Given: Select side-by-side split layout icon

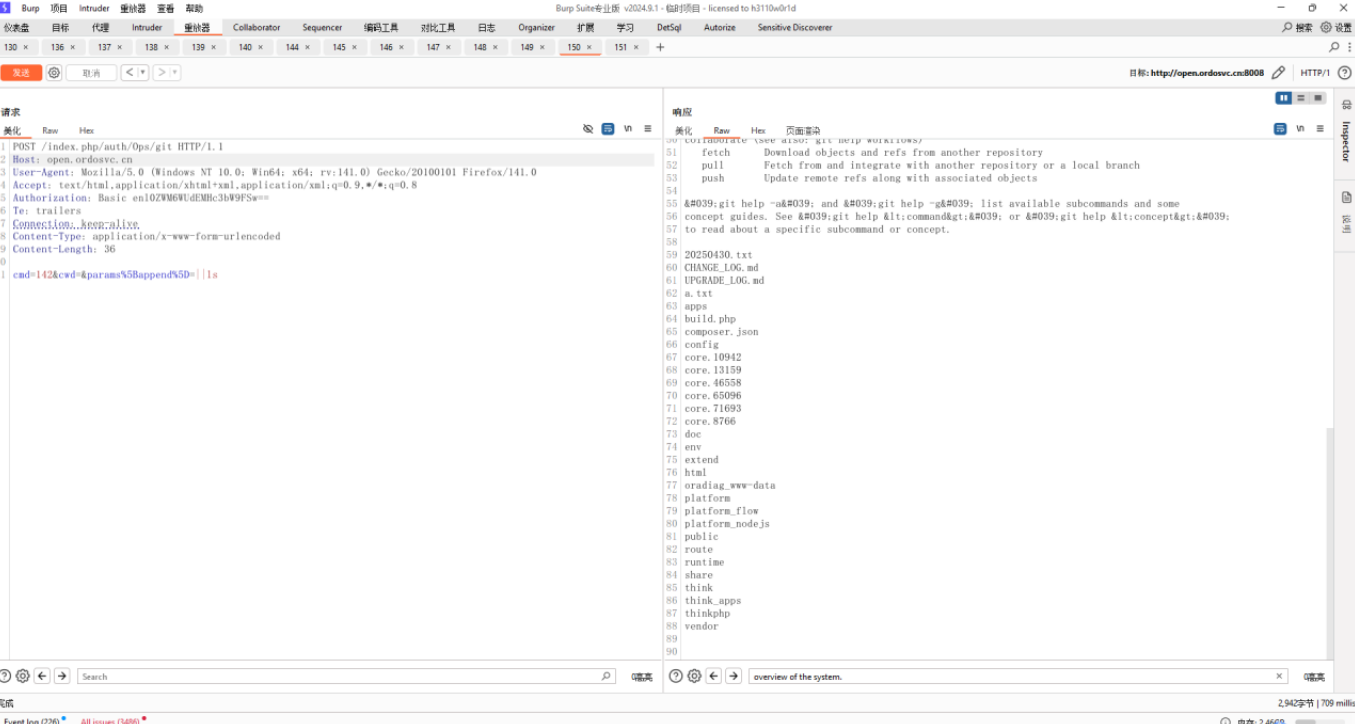Looking at the screenshot, I should pyautogui.click(x=1283, y=98).
